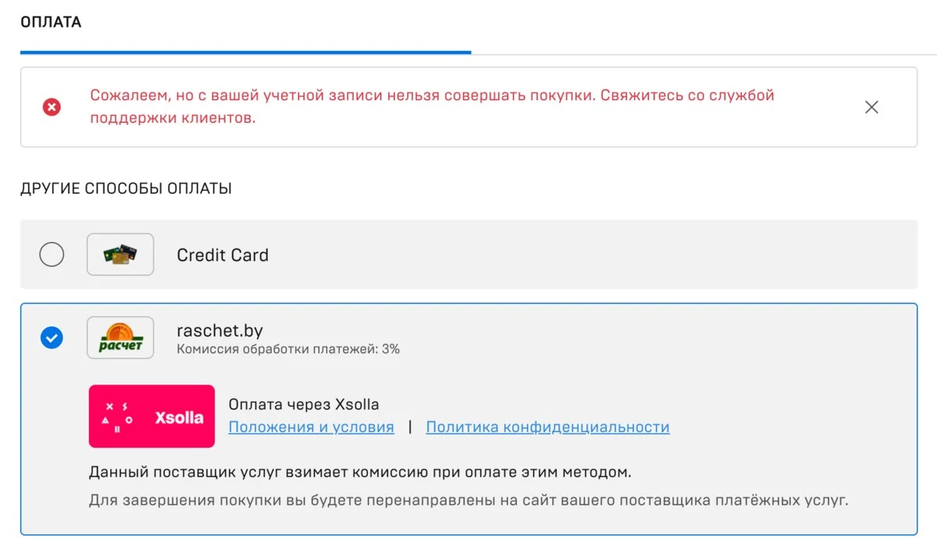Click the Credit Card label text

pyautogui.click(x=222, y=255)
